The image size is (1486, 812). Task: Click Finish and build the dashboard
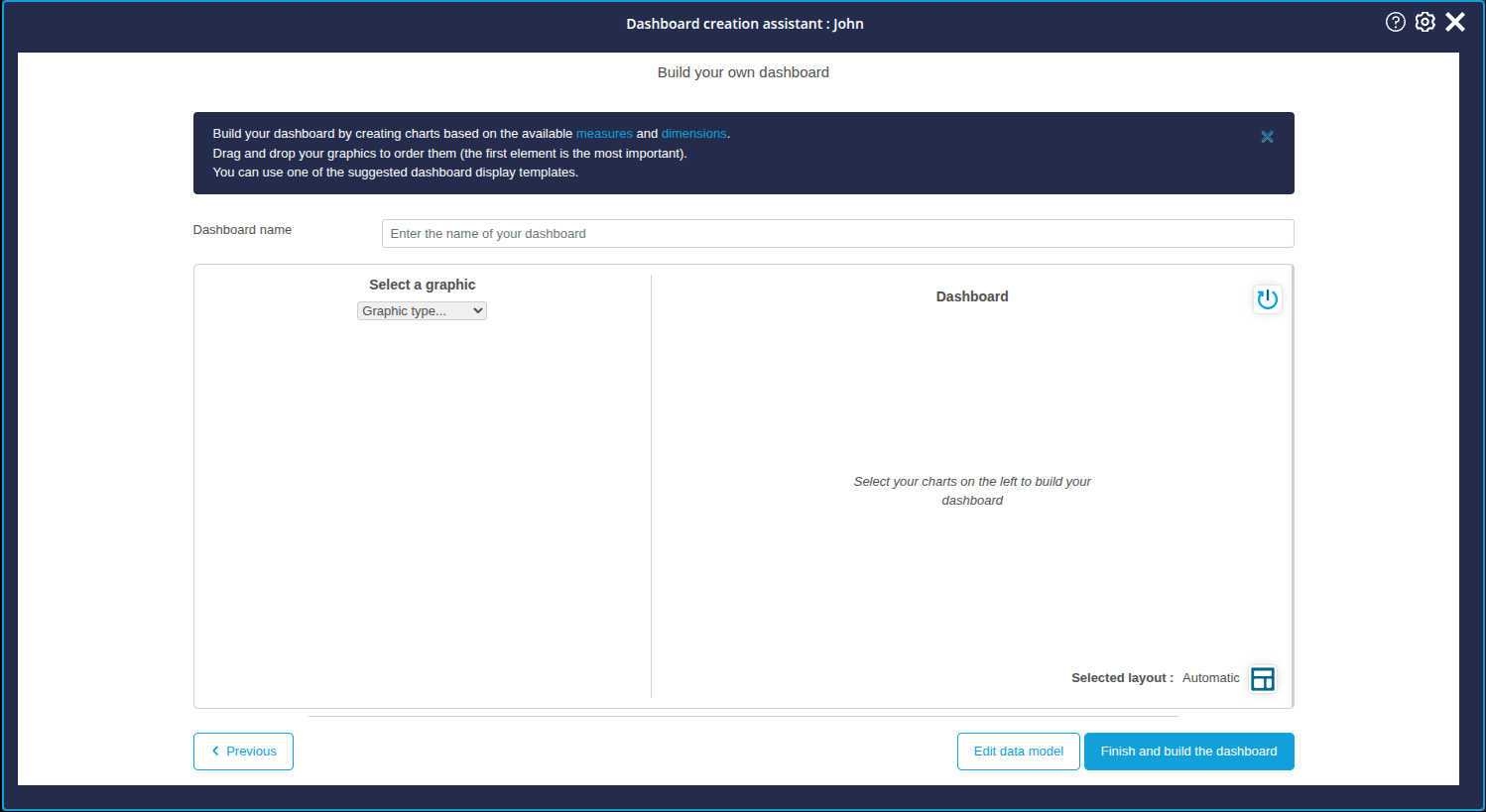tap(1188, 751)
